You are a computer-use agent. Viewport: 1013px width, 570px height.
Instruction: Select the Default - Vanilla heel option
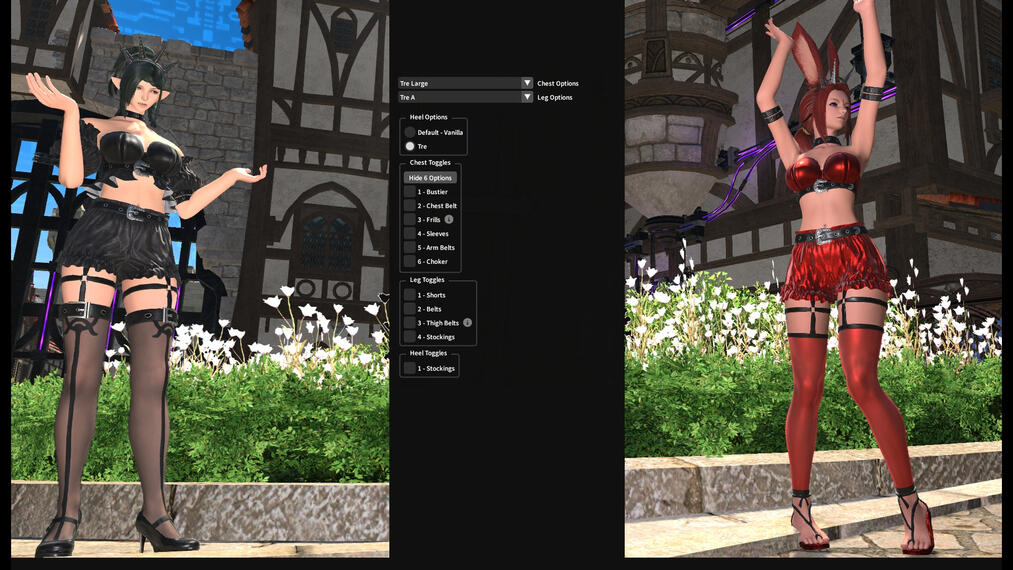(410, 132)
